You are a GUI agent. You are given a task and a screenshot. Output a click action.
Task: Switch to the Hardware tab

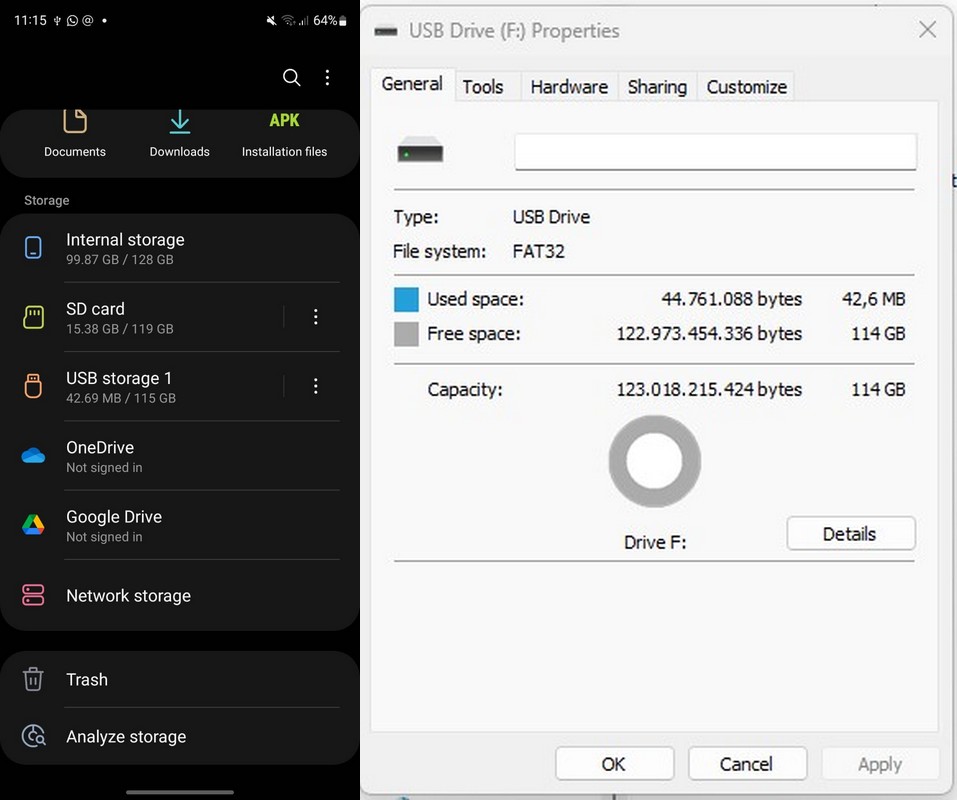click(x=569, y=87)
